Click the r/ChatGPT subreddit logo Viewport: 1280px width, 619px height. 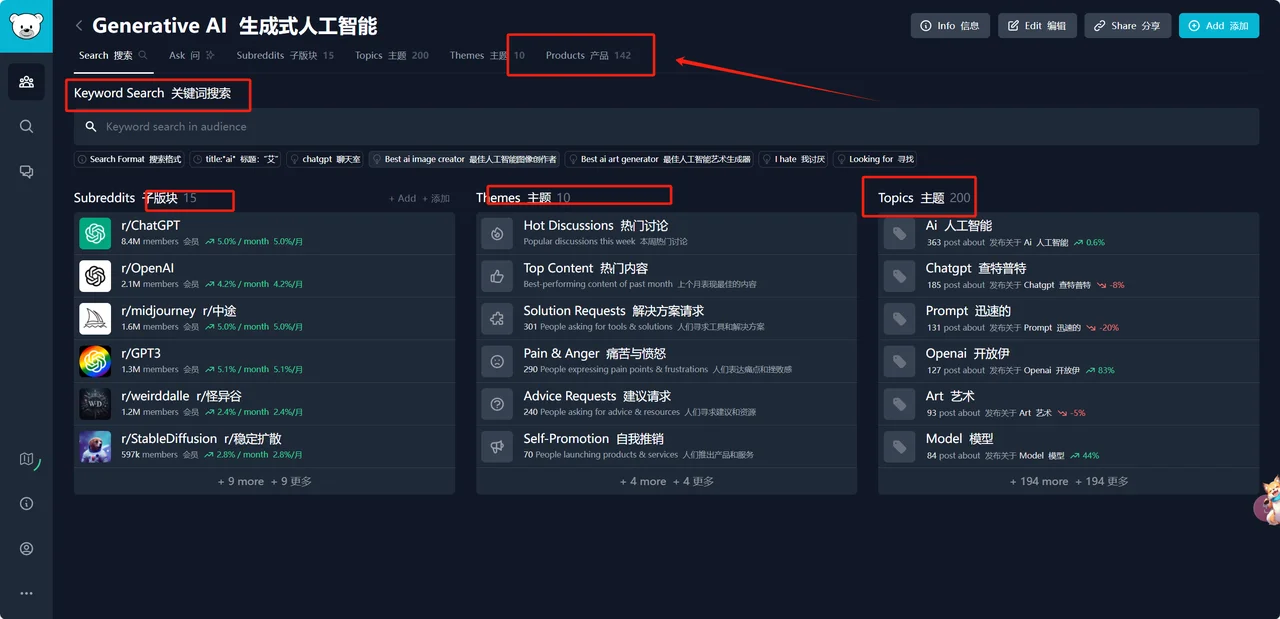(95, 233)
